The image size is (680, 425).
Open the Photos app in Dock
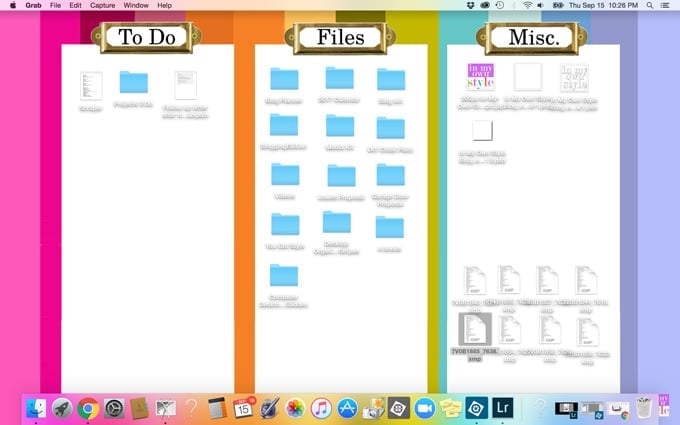click(296, 408)
